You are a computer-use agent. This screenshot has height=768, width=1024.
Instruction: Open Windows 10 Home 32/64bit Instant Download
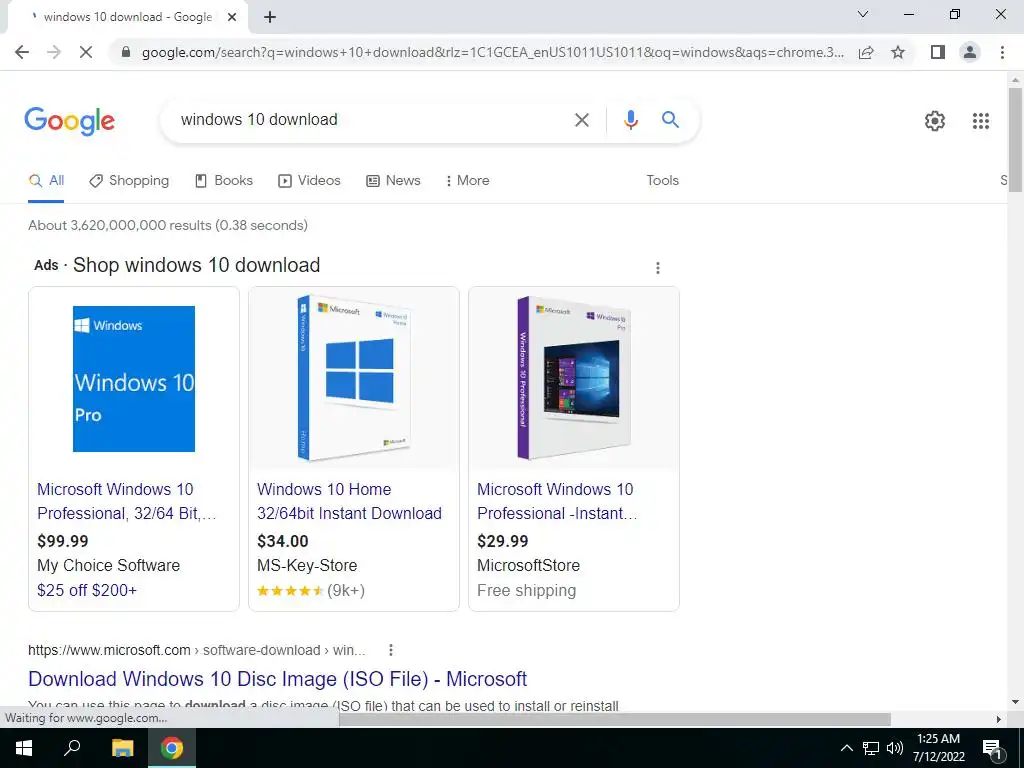[x=349, y=502]
